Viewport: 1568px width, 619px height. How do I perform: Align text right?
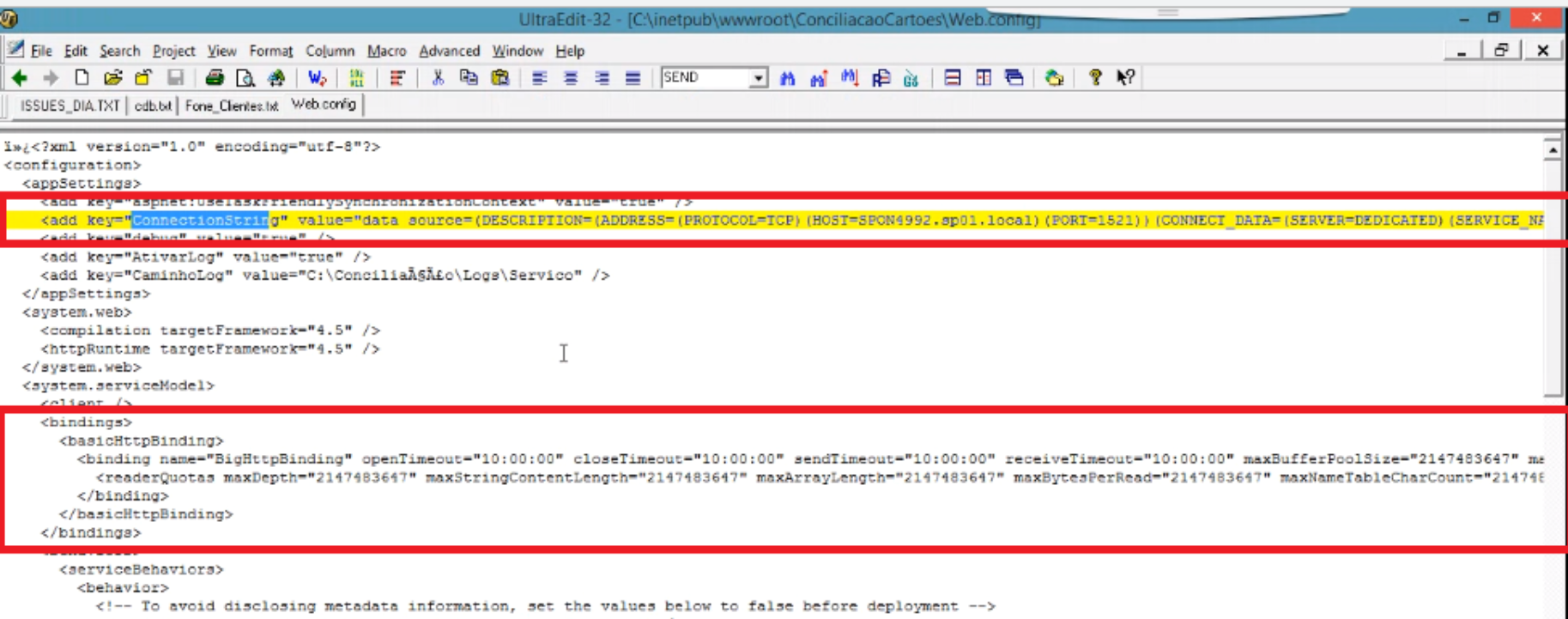[x=602, y=78]
